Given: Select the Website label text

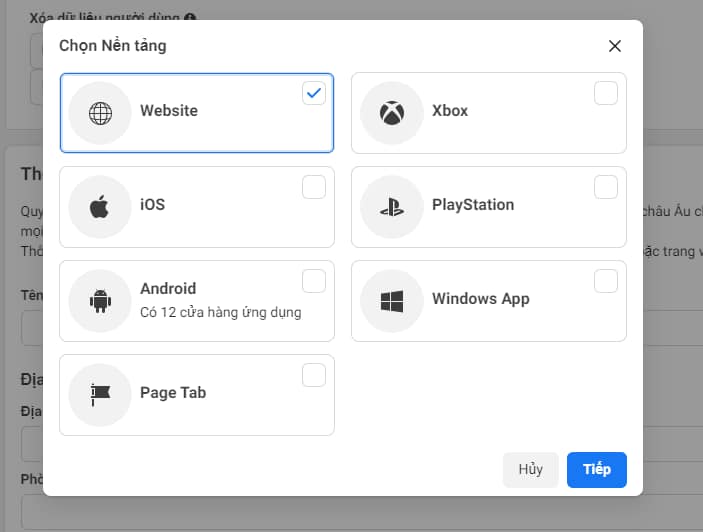Looking at the screenshot, I should click(169, 111).
